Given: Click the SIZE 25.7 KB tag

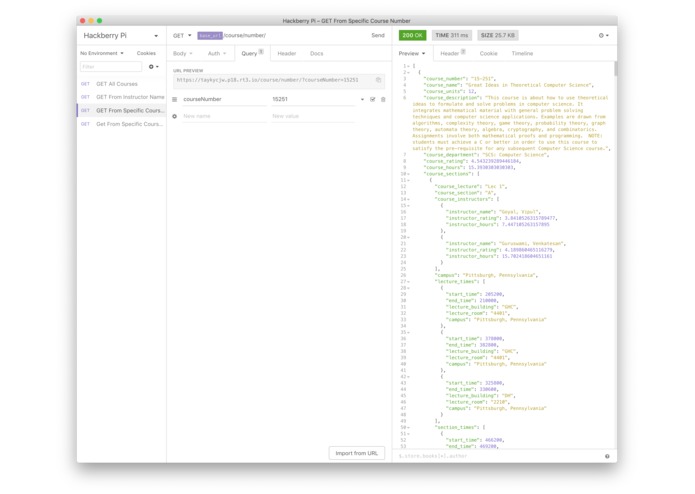Looking at the screenshot, I should [x=498, y=35].
